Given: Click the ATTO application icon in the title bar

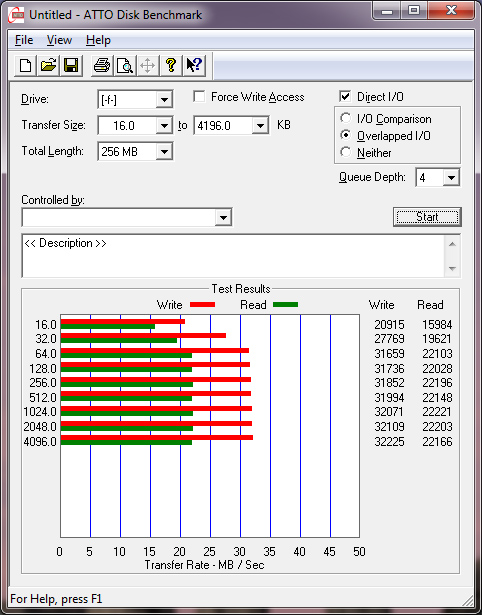Looking at the screenshot, I should coord(17,15).
